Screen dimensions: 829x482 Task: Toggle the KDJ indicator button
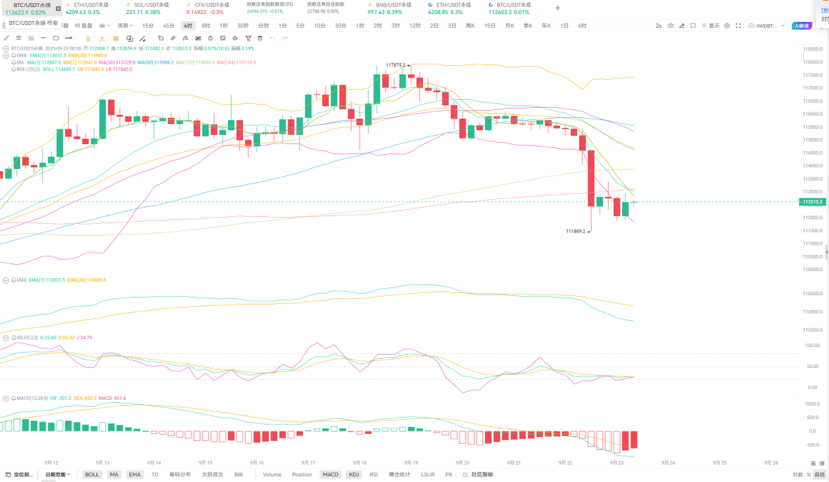click(354, 475)
